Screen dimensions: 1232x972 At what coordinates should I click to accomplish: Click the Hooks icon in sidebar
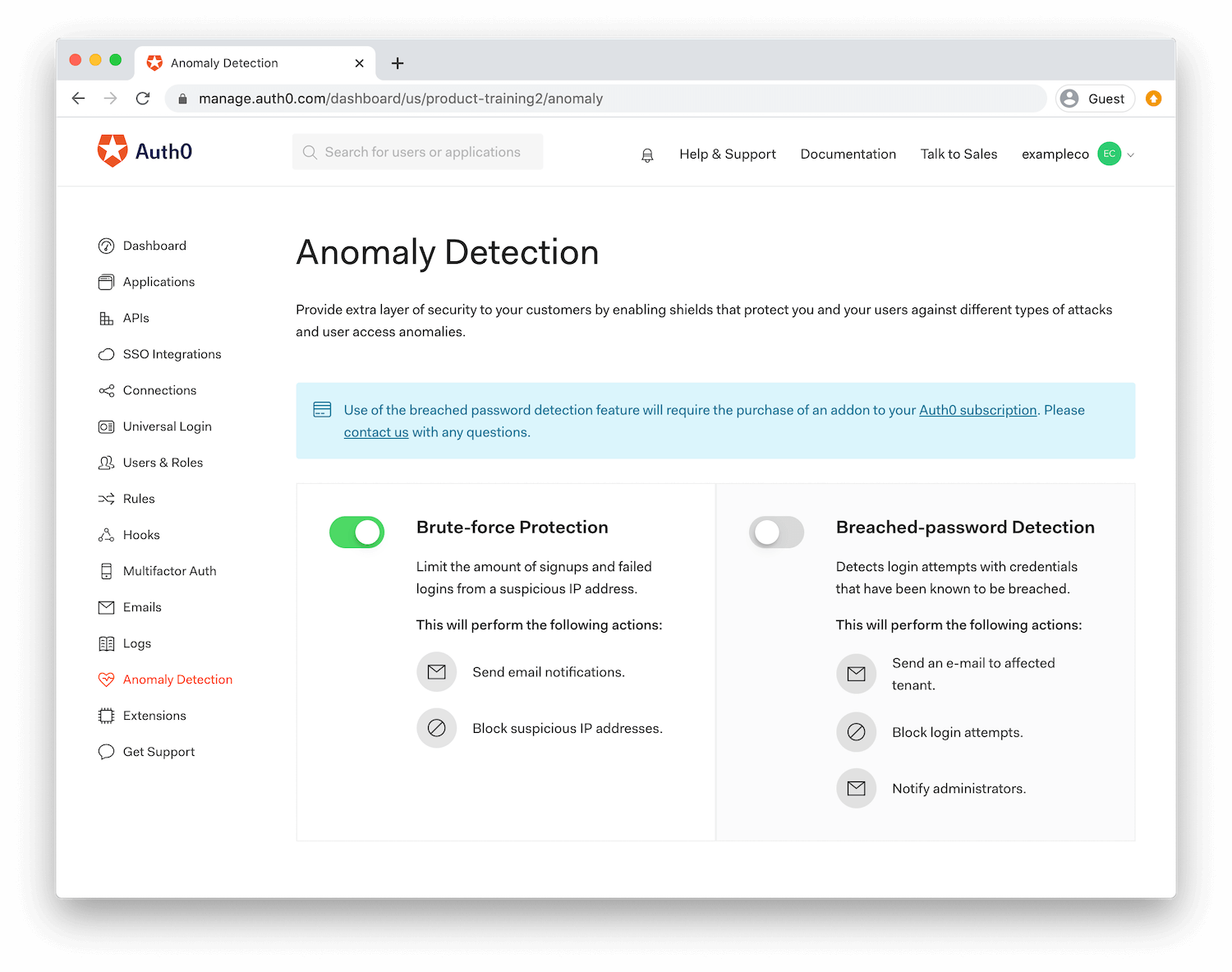(x=106, y=535)
